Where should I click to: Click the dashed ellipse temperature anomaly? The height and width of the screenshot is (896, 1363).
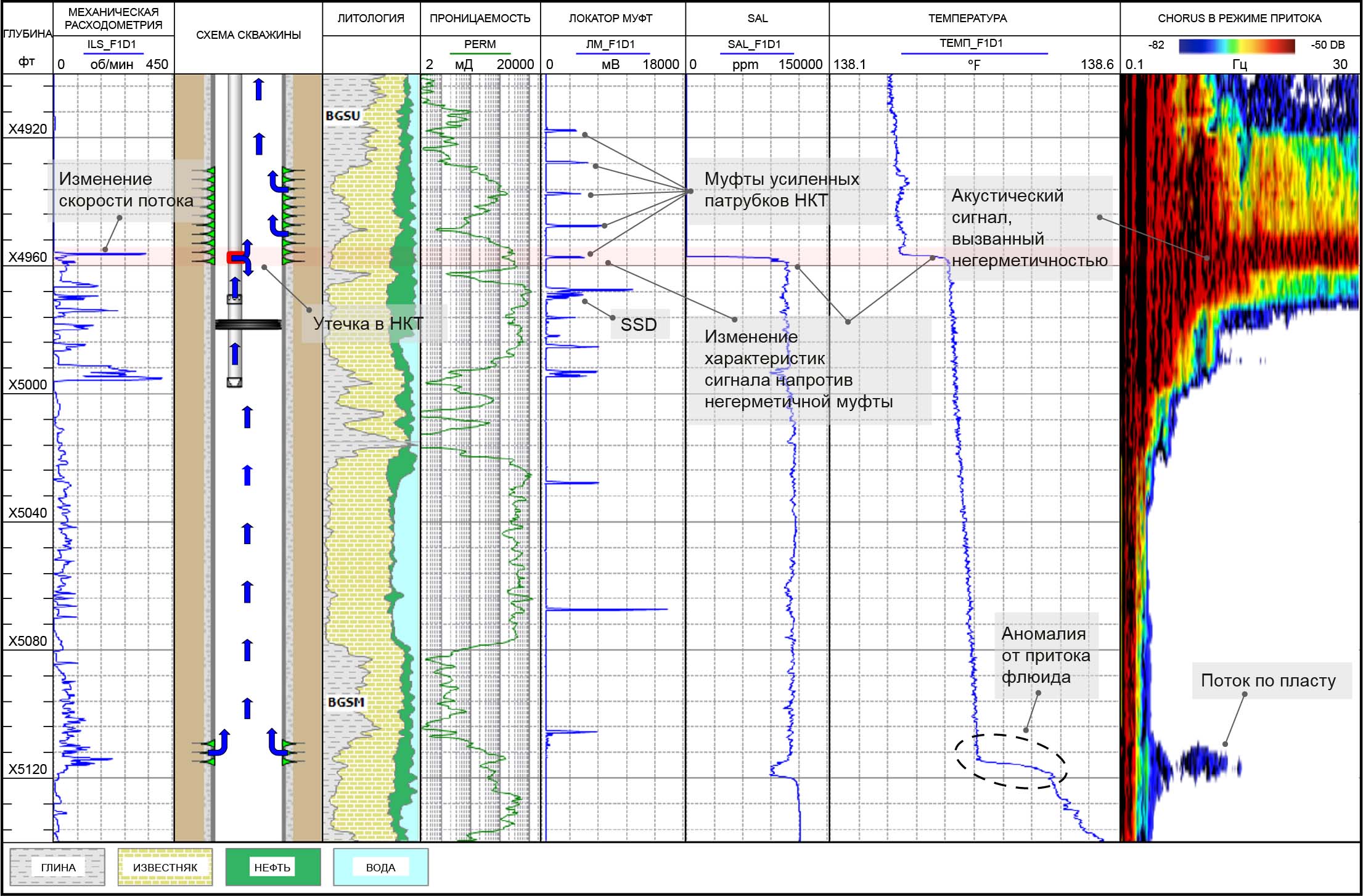pyautogui.click(x=1011, y=762)
